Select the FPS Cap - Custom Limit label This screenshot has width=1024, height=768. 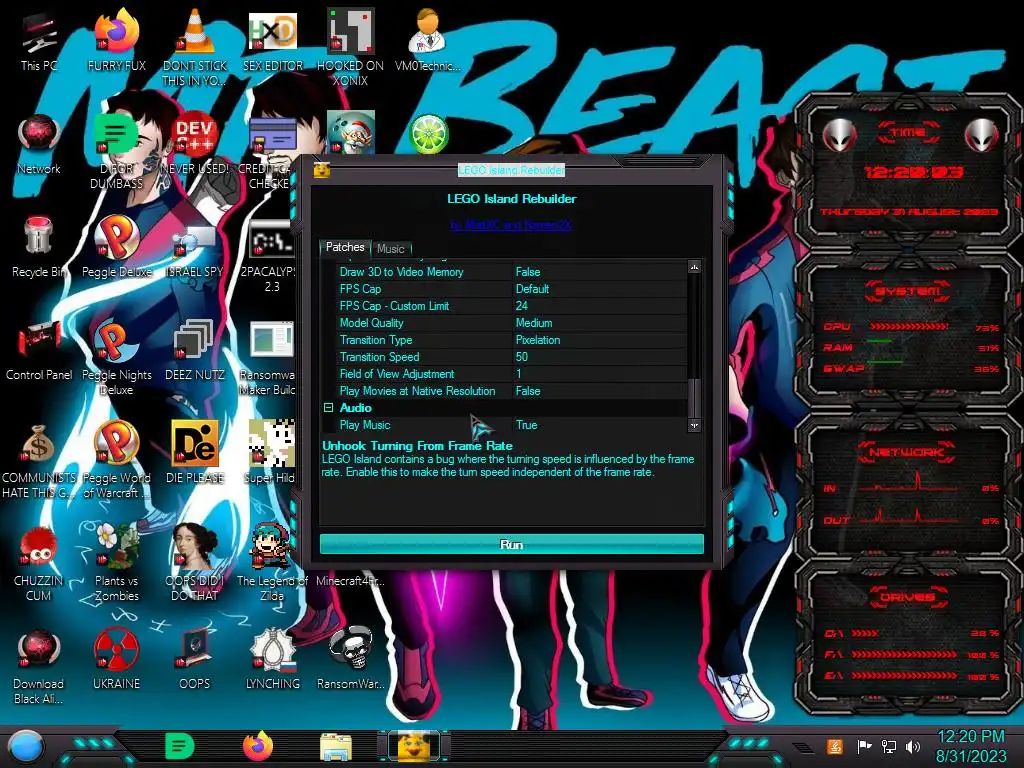pyautogui.click(x=394, y=306)
